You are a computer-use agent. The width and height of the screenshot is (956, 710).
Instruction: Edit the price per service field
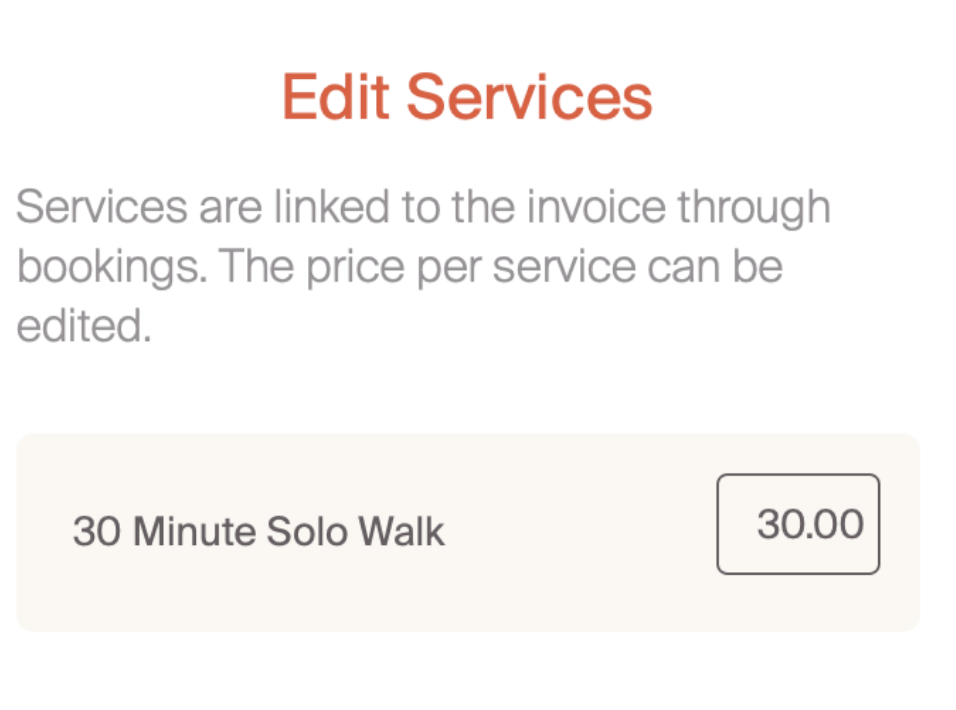(x=798, y=524)
